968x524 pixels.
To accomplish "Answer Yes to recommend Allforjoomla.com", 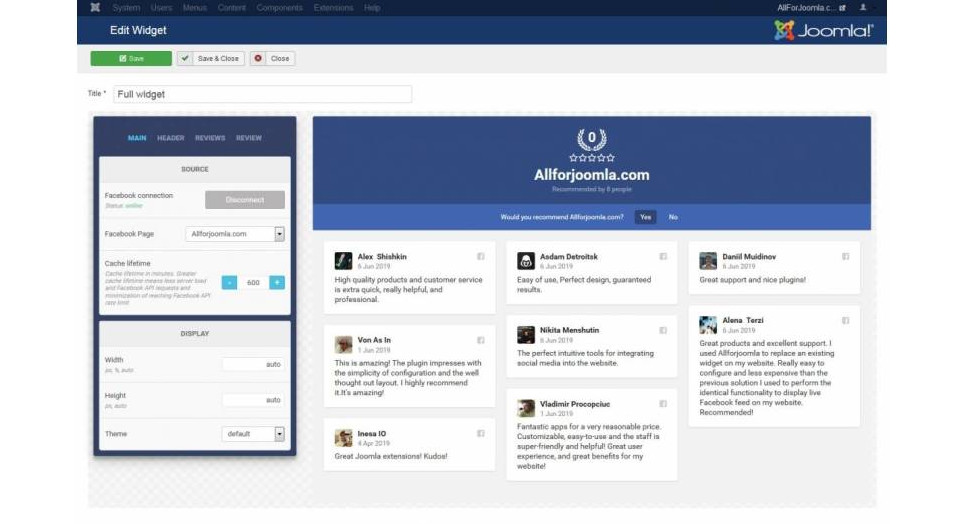I will (x=645, y=217).
